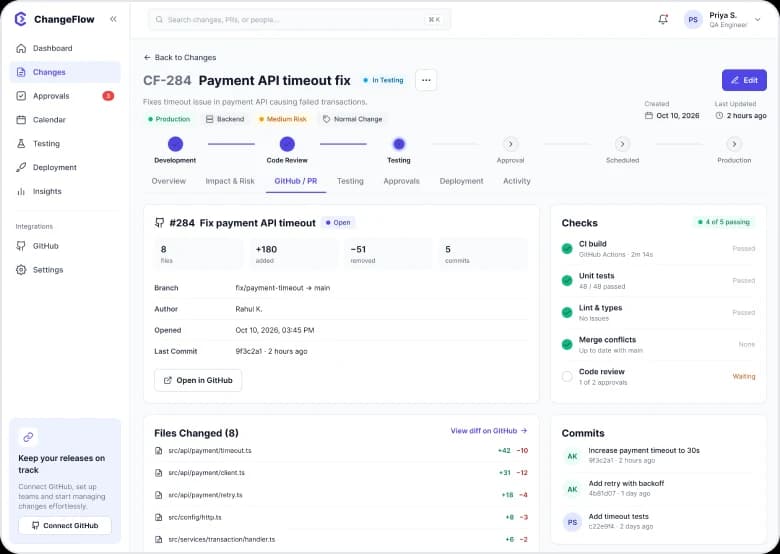The height and width of the screenshot is (554, 780).
Task: Click View diff on GitHub link
Action: click(489, 431)
